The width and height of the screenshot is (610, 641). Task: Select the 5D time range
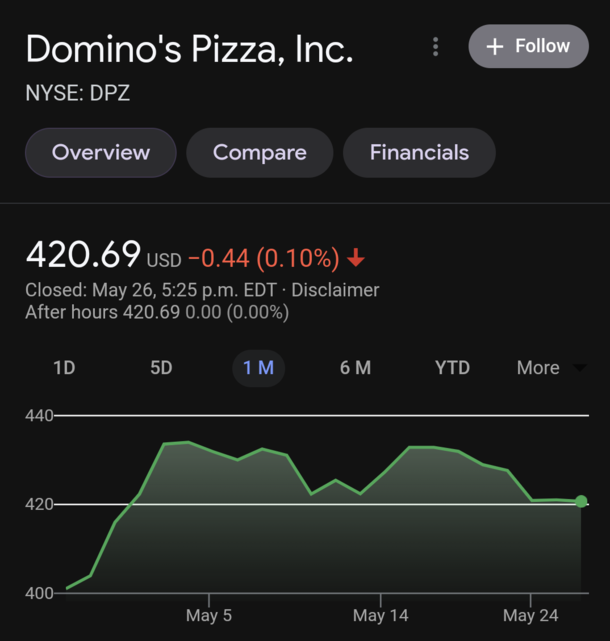coord(161,368)
